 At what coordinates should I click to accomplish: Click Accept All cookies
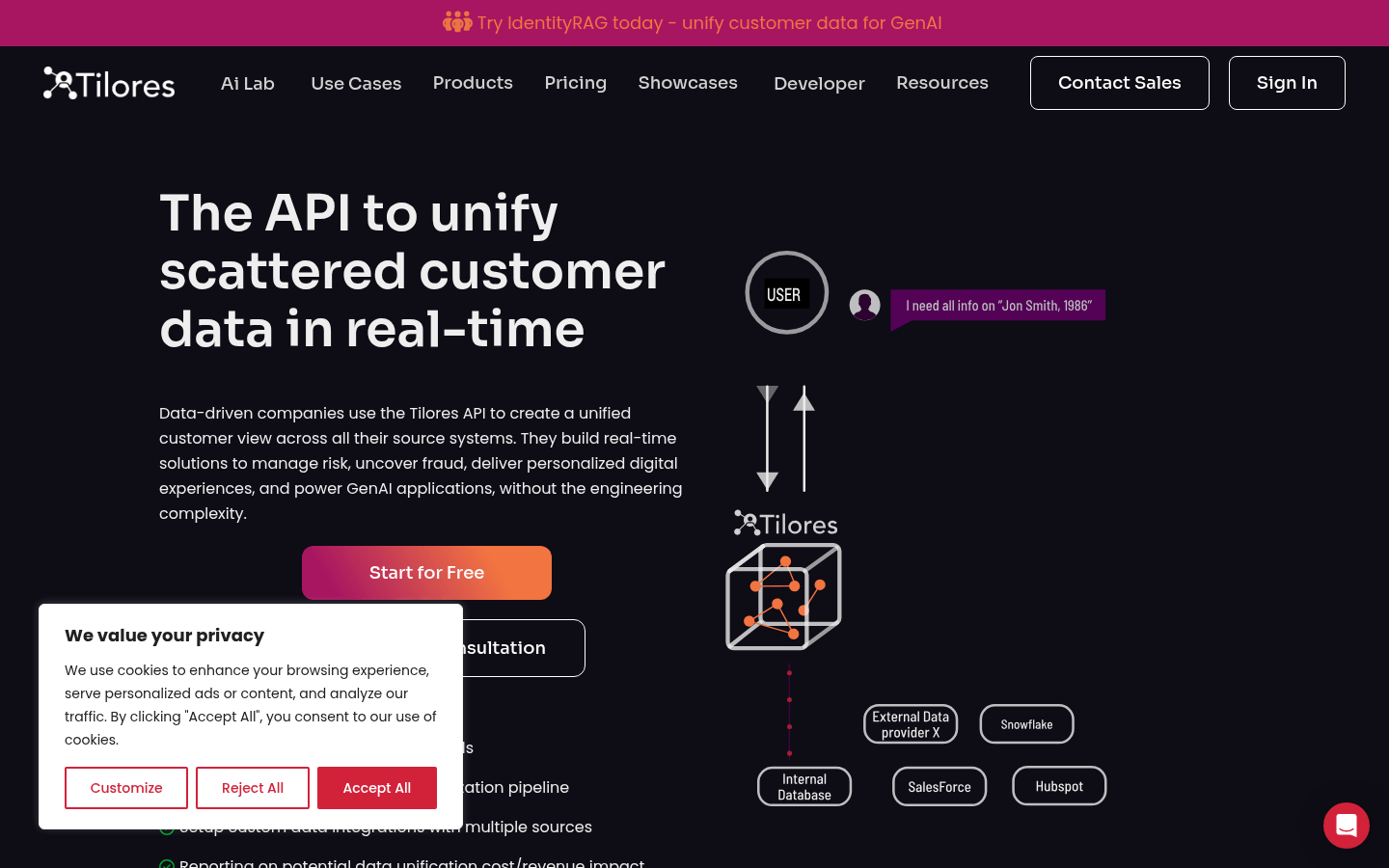[377, 788]
